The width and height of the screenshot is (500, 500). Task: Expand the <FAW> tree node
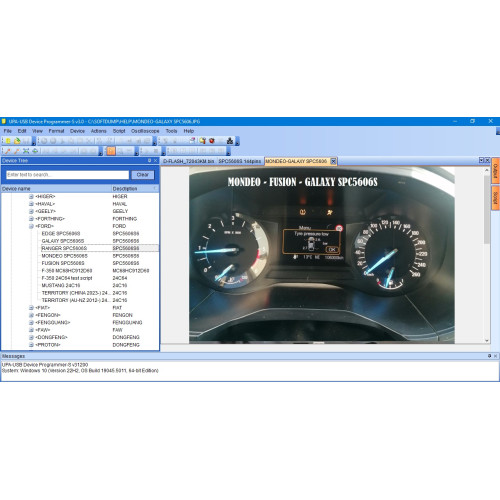[31, 330]
